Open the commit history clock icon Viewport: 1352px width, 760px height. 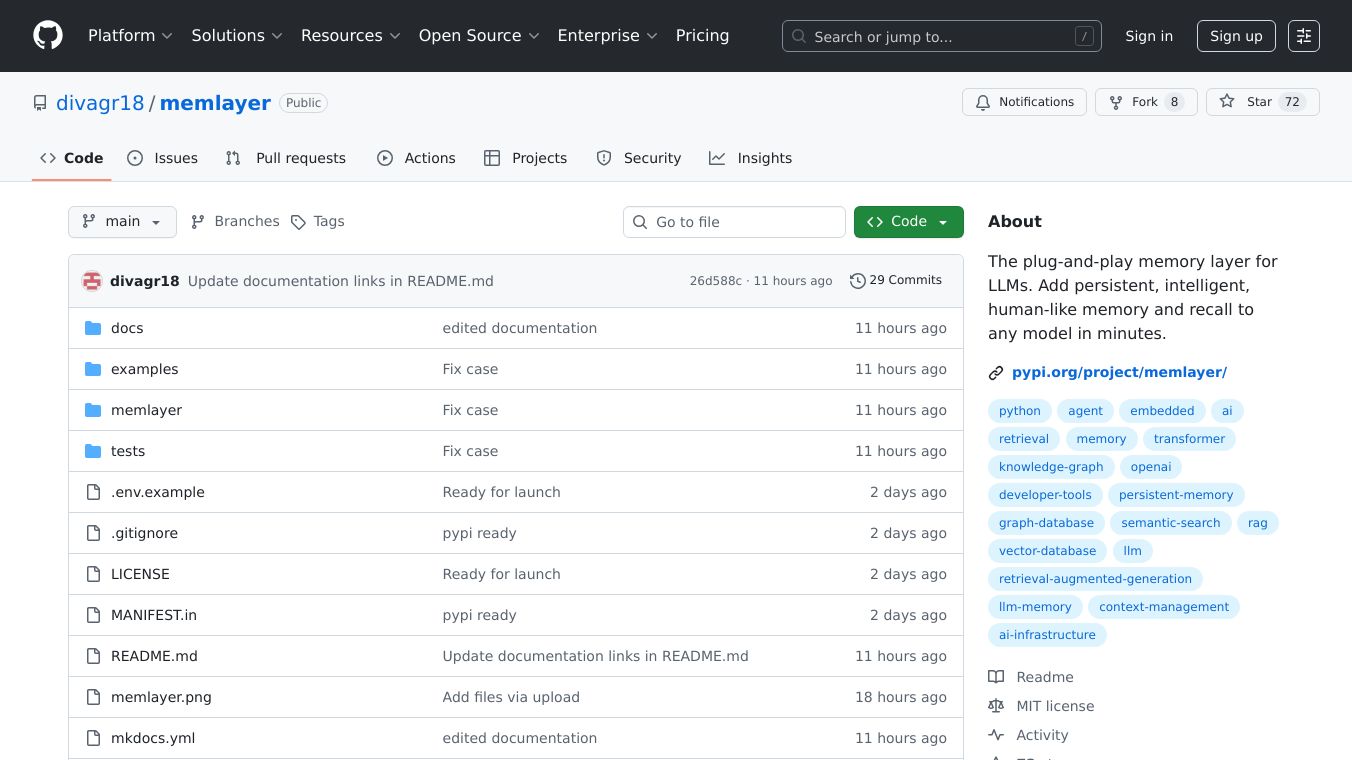857,281
